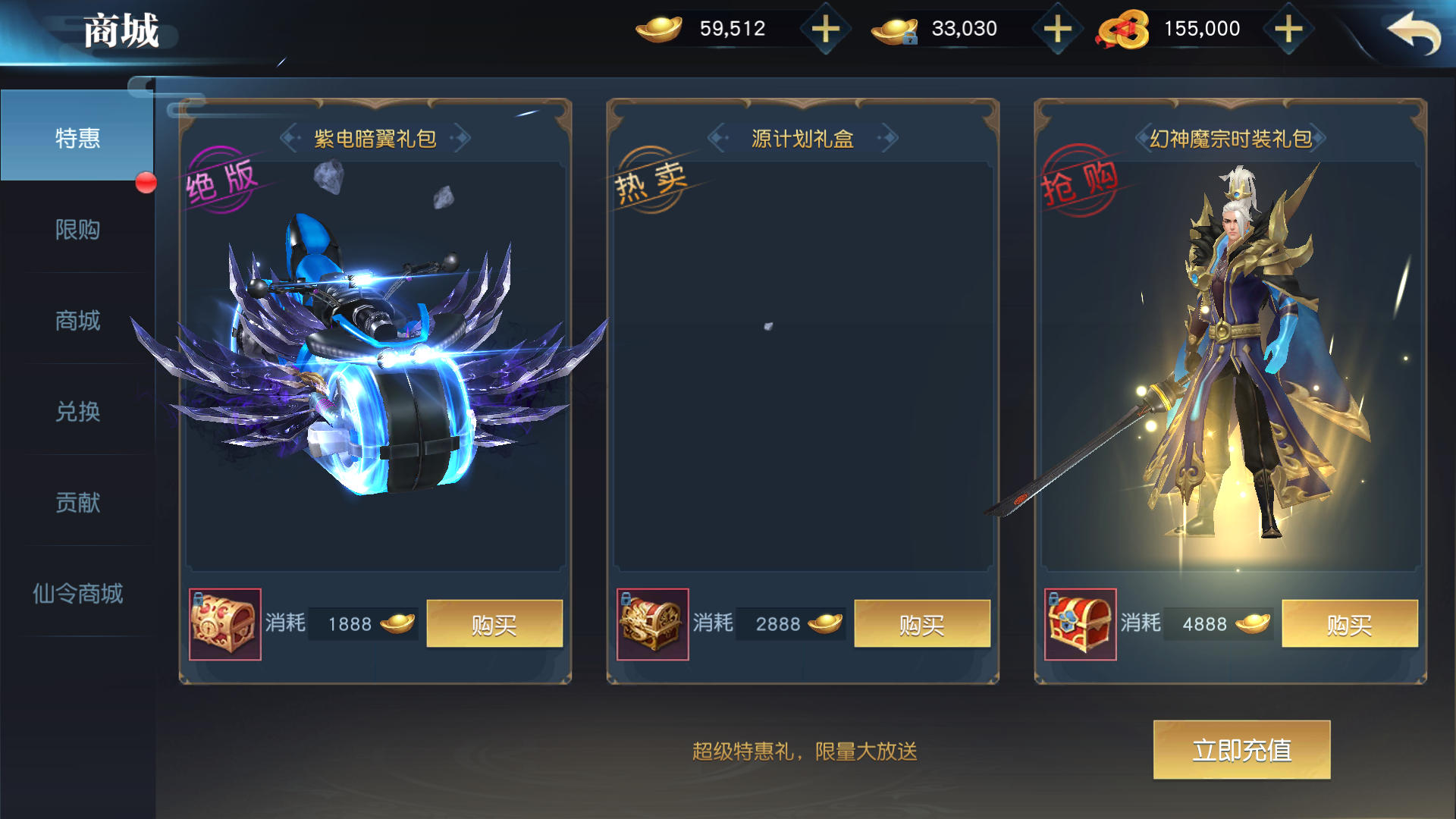
Task: Open the 仙令商城 tab
Action: [x=77, y=593]
